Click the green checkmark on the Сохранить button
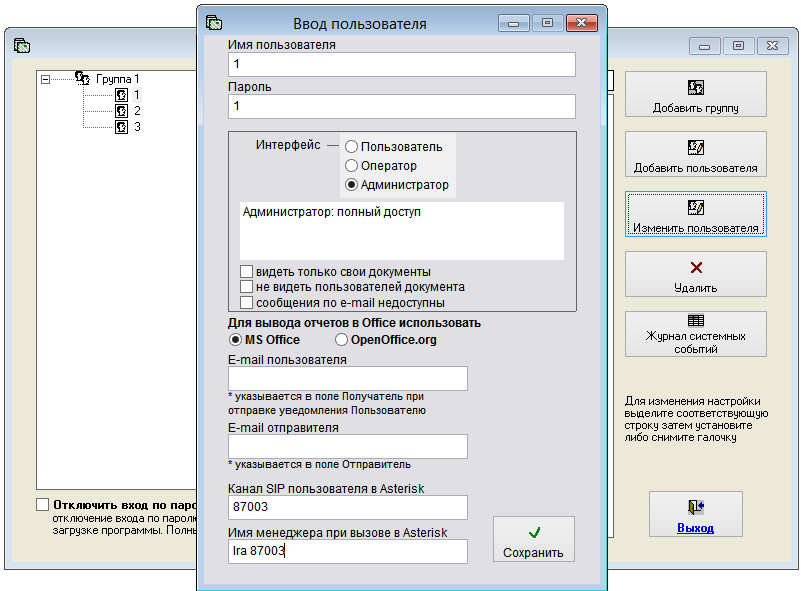The image size is (801, 591). click(534, 533)
